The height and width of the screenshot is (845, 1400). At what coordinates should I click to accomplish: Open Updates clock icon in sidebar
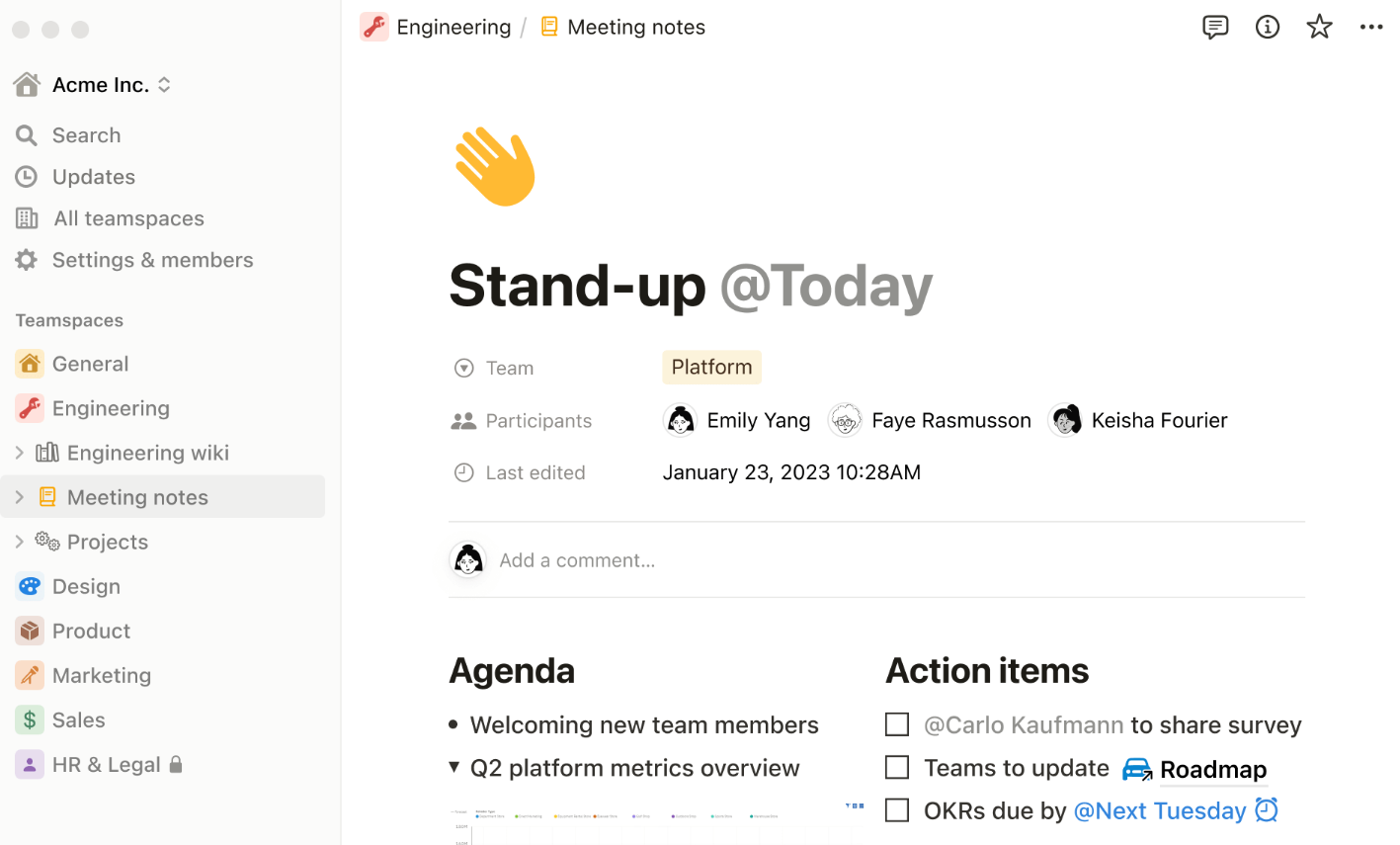coord(27,177)
